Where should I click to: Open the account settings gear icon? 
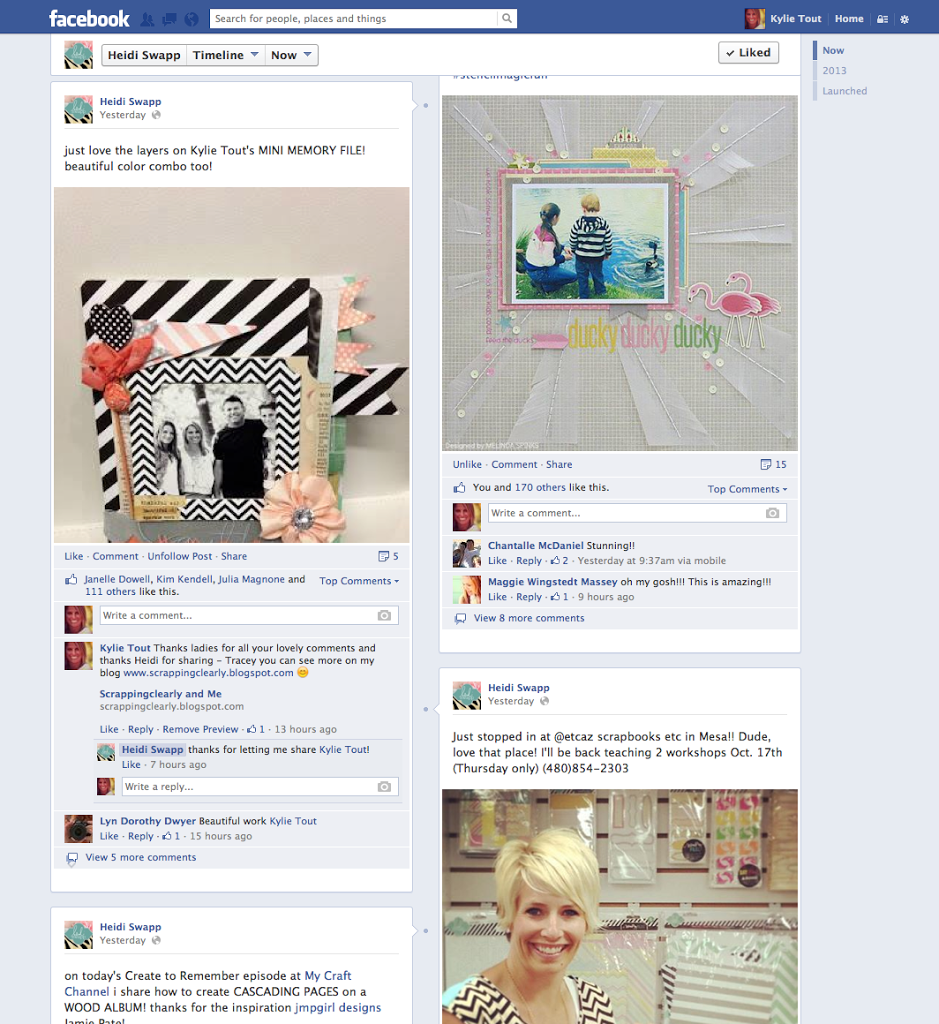click(905, 19)
